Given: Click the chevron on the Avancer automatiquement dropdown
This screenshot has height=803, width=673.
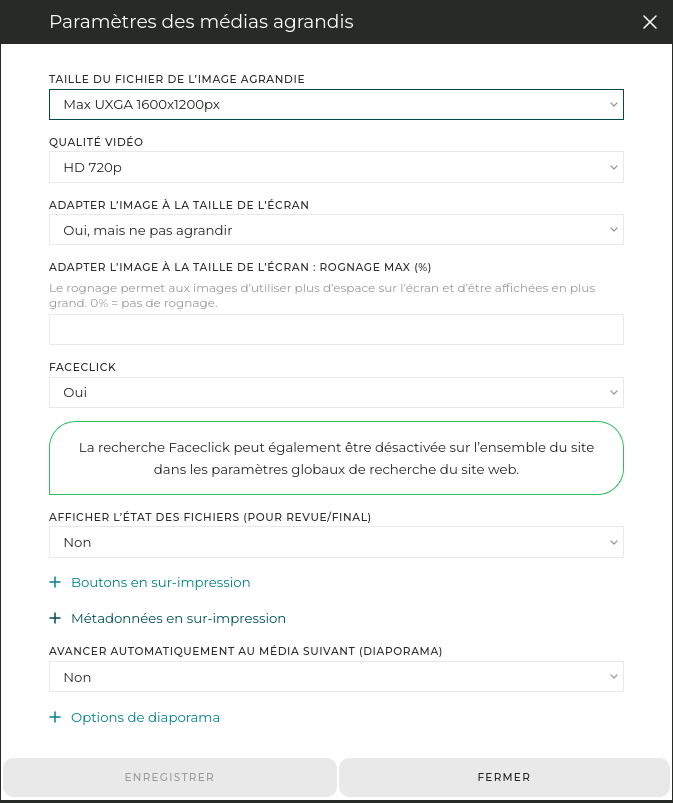Looking at the screenshot, I should coord(612,676).
